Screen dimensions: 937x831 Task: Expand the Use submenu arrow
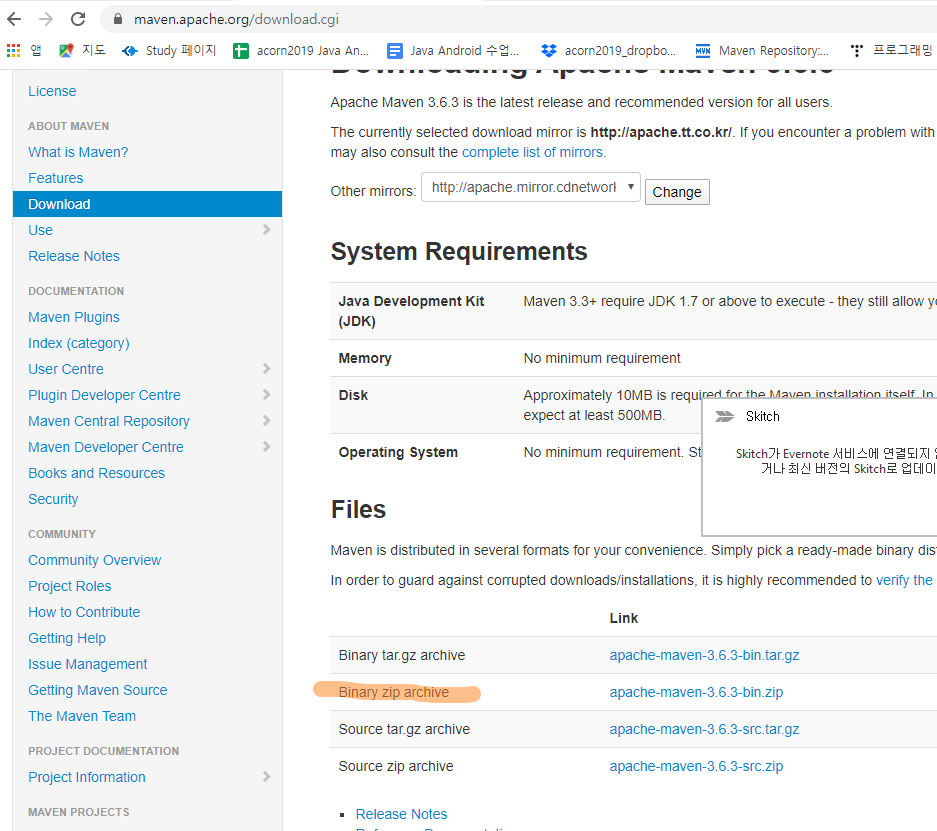267,230
